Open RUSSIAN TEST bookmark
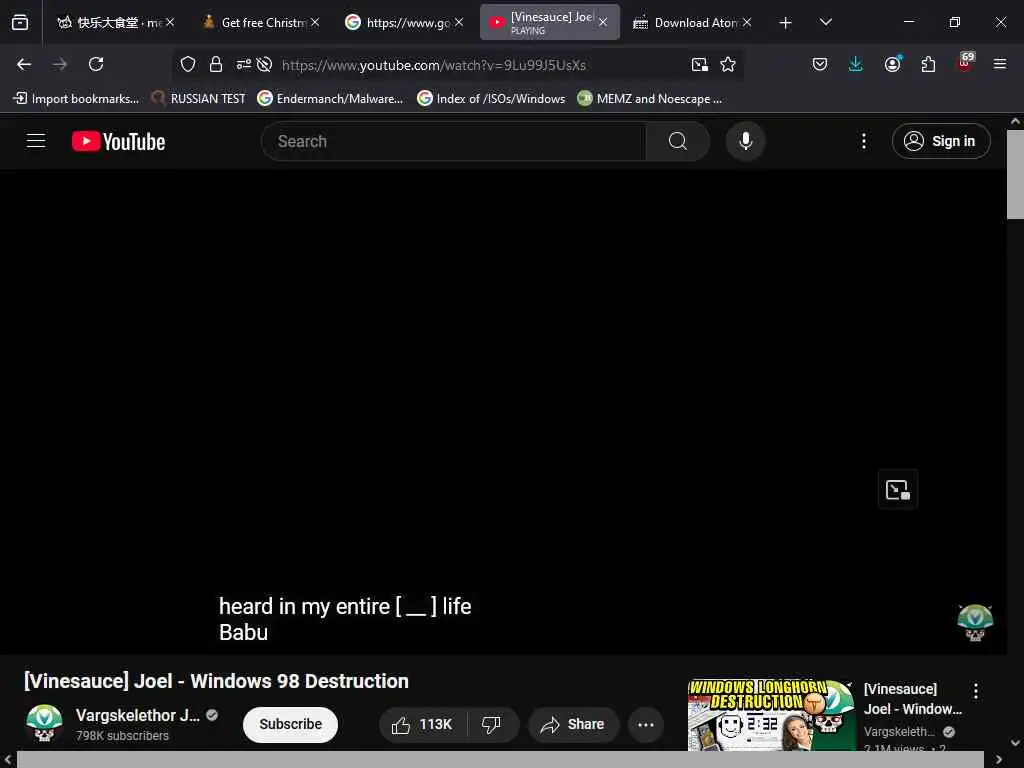Screen dimensions: 1024x768 coord(198,99)
